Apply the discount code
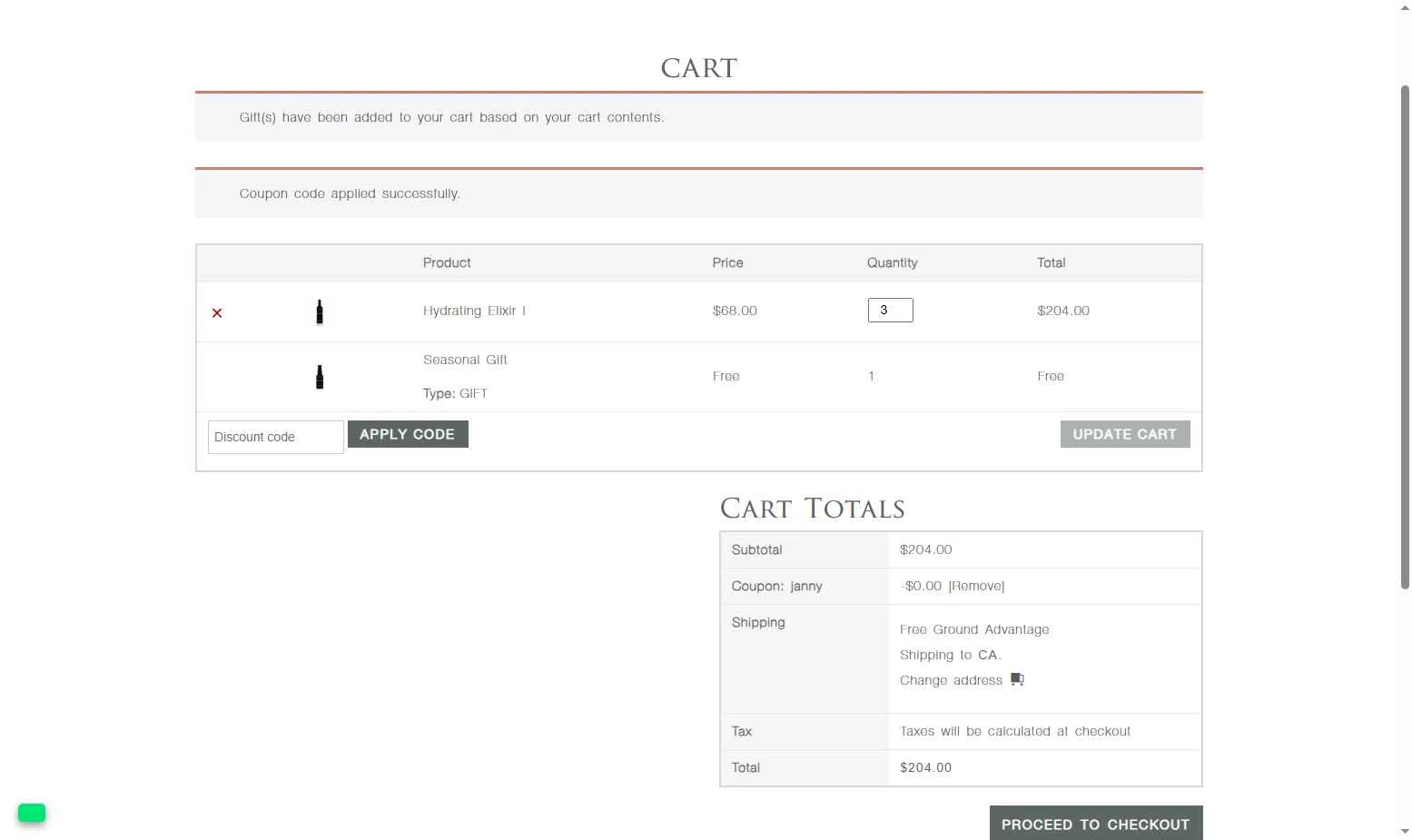The height and width of the screenshot is (840, 1412). (x=408, y=434)
